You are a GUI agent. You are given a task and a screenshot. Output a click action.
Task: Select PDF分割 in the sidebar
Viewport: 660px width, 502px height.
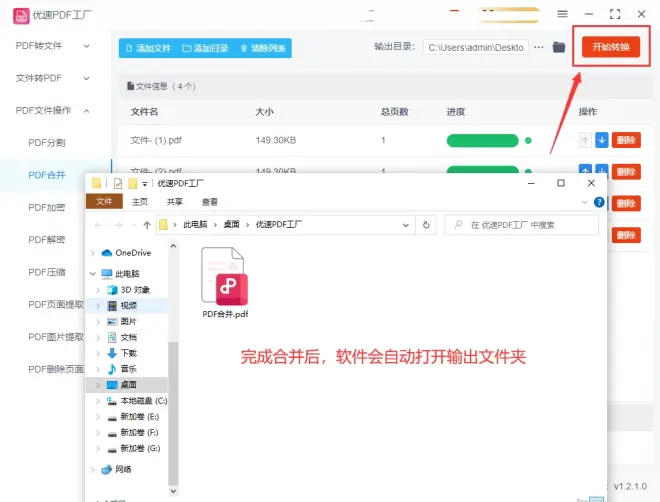[47, 143]
